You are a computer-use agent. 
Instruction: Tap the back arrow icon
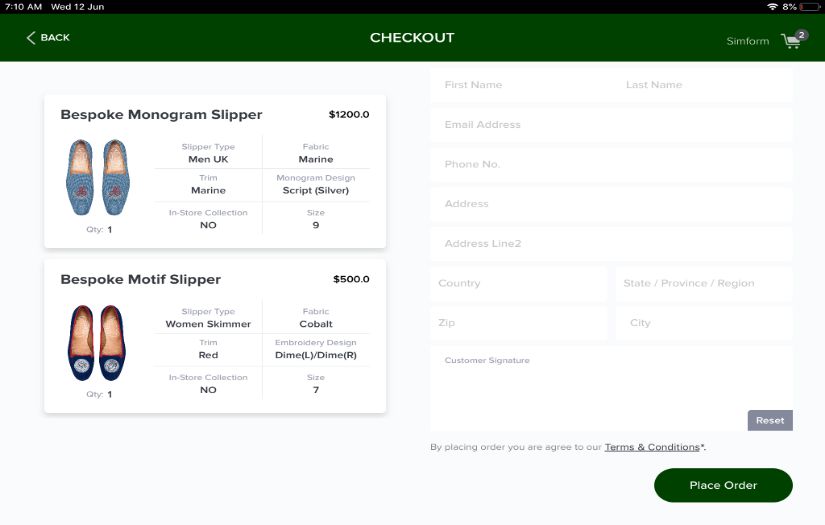coord(31,38)
